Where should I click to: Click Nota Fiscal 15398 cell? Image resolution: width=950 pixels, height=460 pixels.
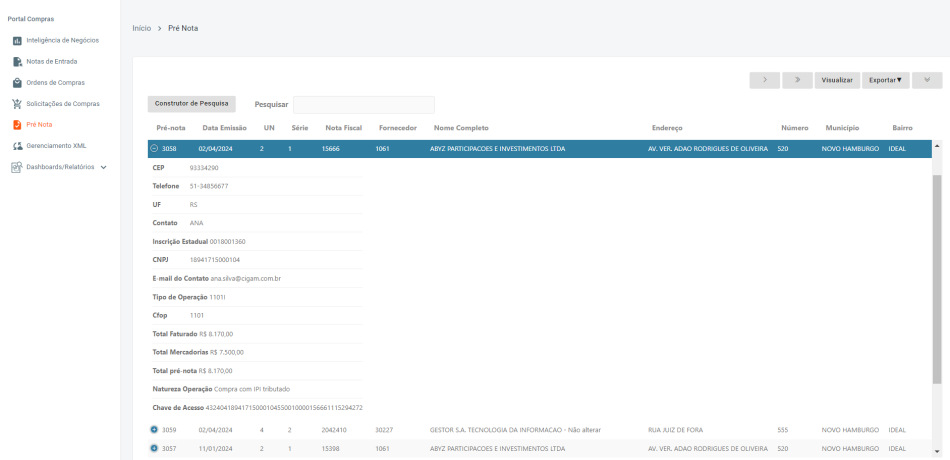[331, 448]
